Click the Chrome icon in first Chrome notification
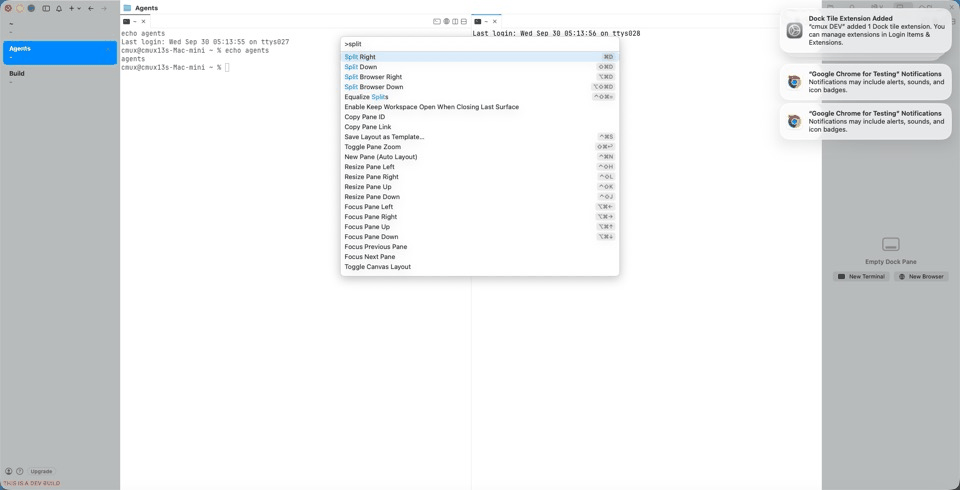The height and width of the screenshot is (490, 960). pos(794,82)
